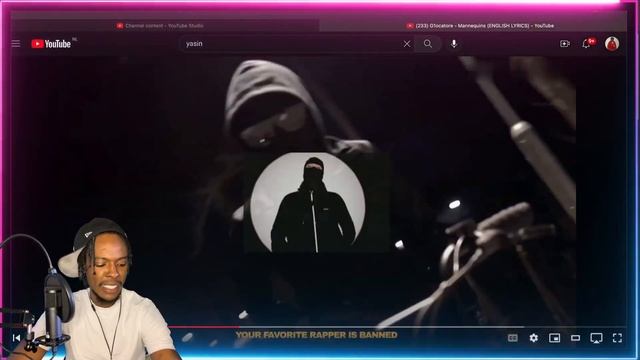Enter fullscreen mode in player
Image resolution: width=640 pixels, height=360 pixels.
click(x=617, y=338)
